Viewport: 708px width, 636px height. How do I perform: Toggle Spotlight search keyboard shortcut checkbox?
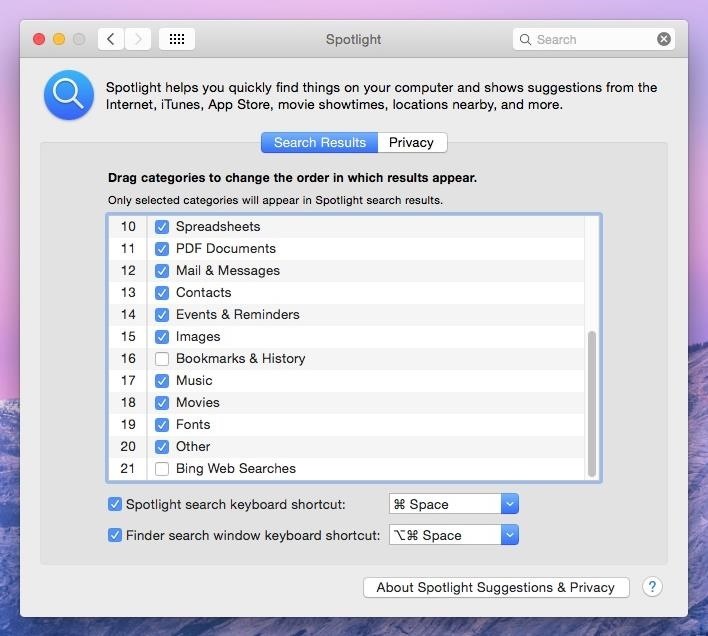[x=115, y=504]
